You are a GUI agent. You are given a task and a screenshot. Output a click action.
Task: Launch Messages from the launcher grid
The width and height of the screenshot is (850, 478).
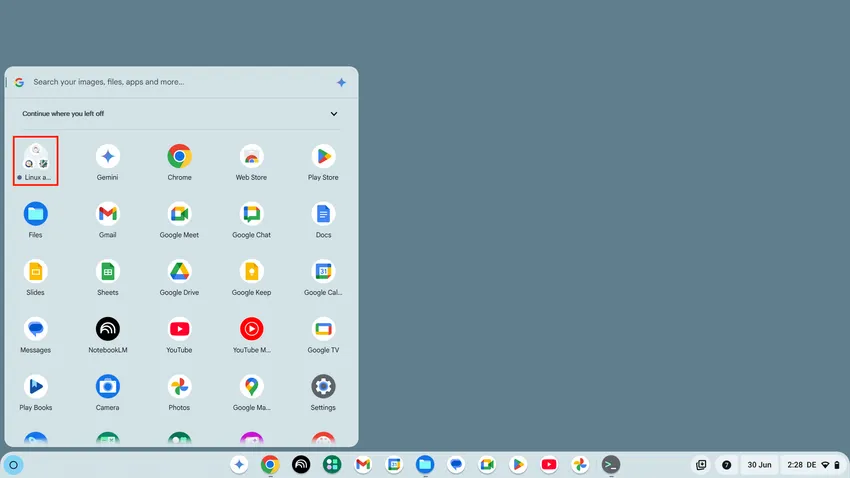point(36,334)
